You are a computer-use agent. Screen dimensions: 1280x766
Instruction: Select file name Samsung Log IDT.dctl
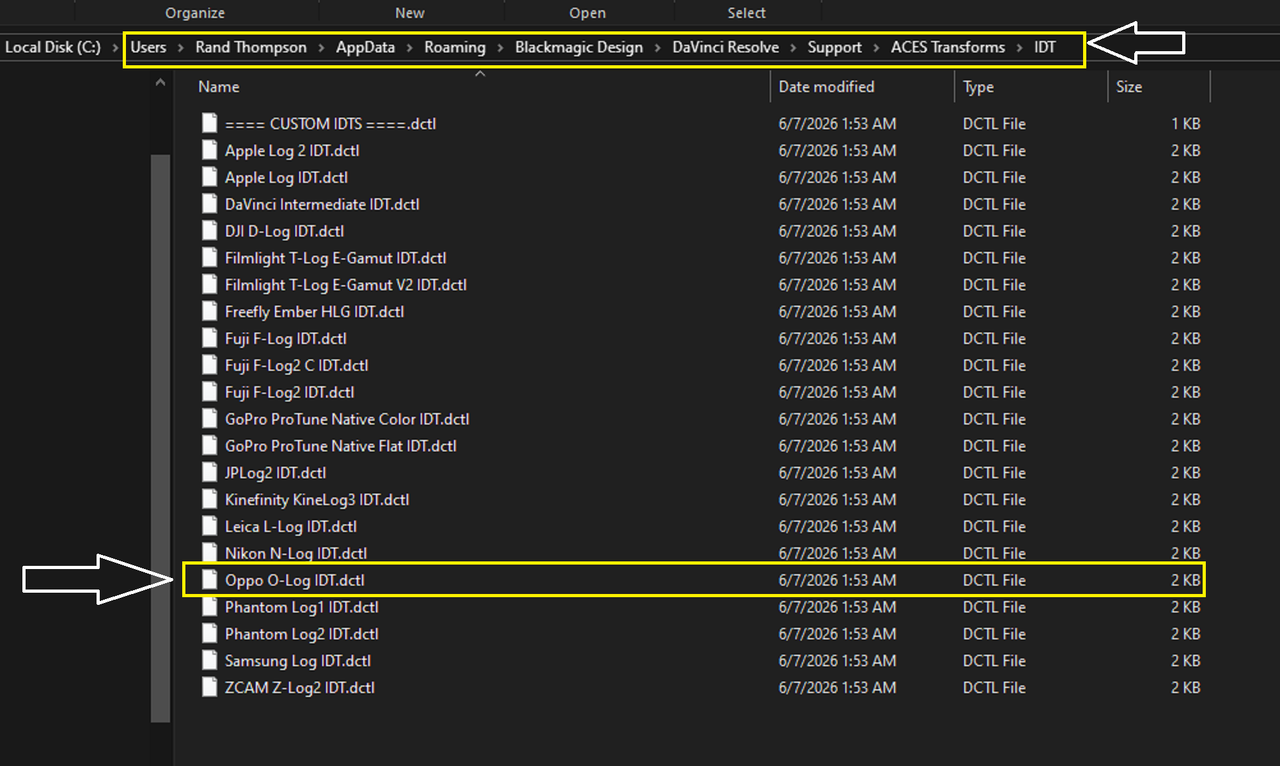tap(298, 660)
